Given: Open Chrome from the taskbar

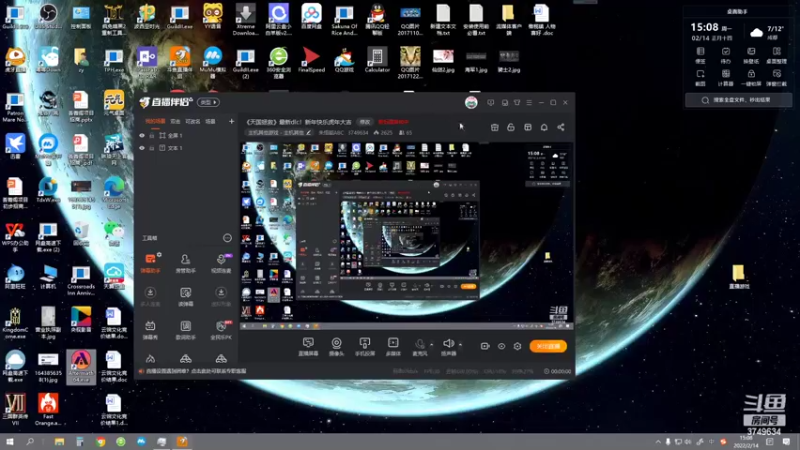Looking at the screenshot, I should click(x=101, y=441).
